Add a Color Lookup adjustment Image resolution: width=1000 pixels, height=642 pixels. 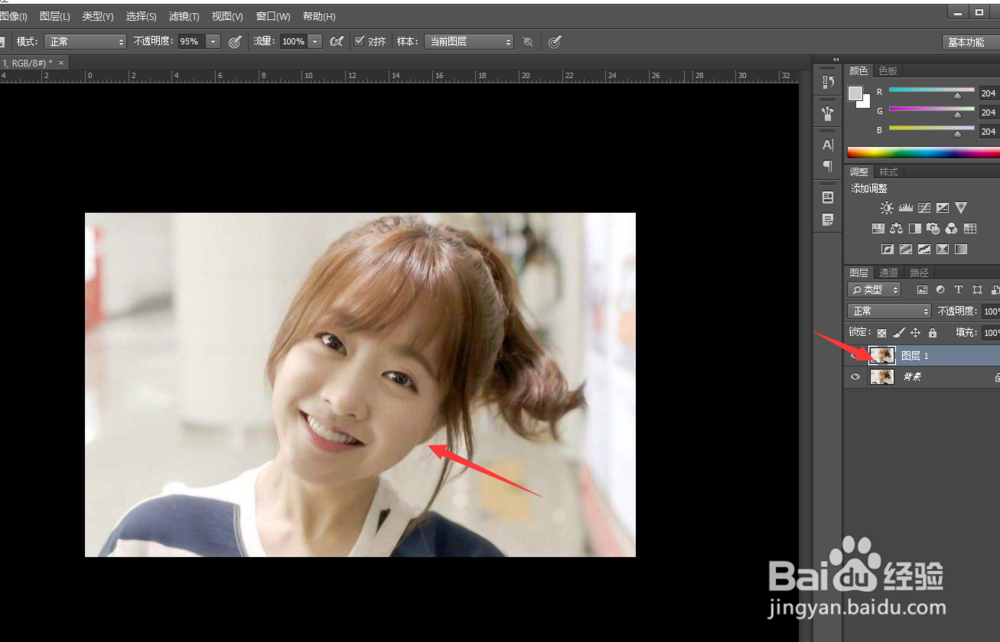pos(970,228)
